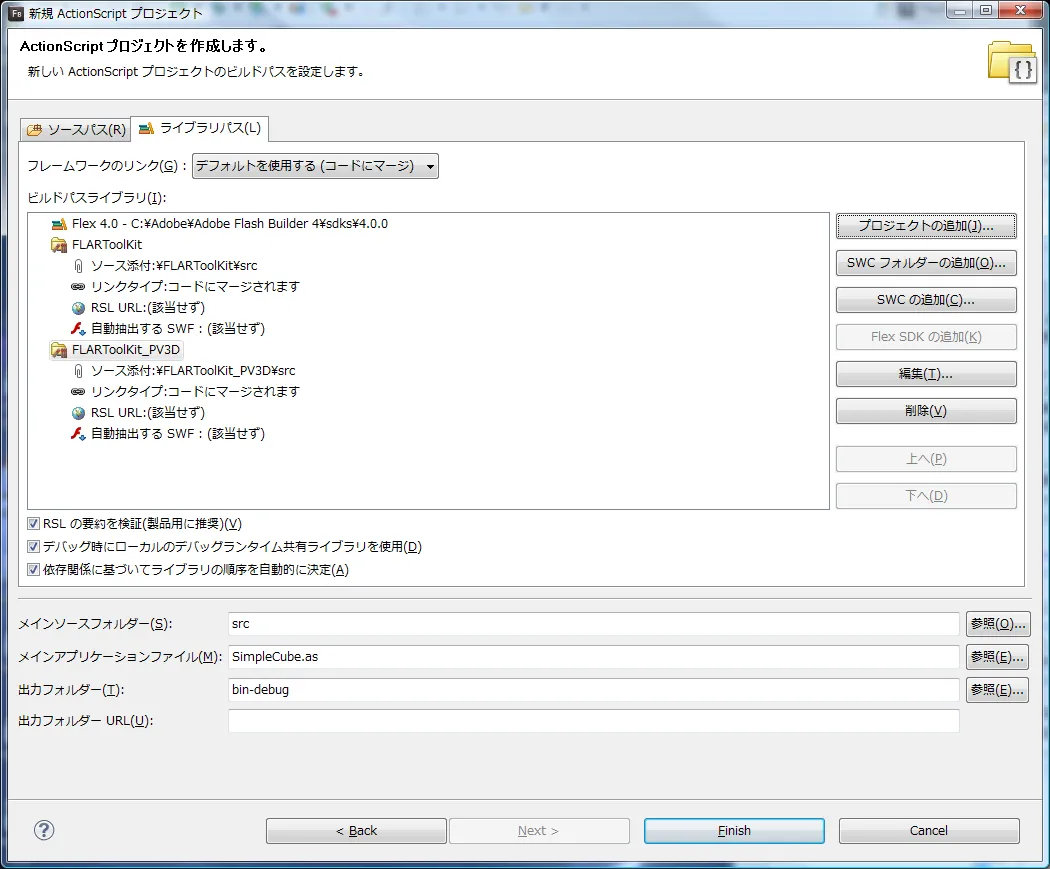Cancel the new project wizard
Image resolution: width=1050 pixels, height=869 pixels.
pos(929,831)
